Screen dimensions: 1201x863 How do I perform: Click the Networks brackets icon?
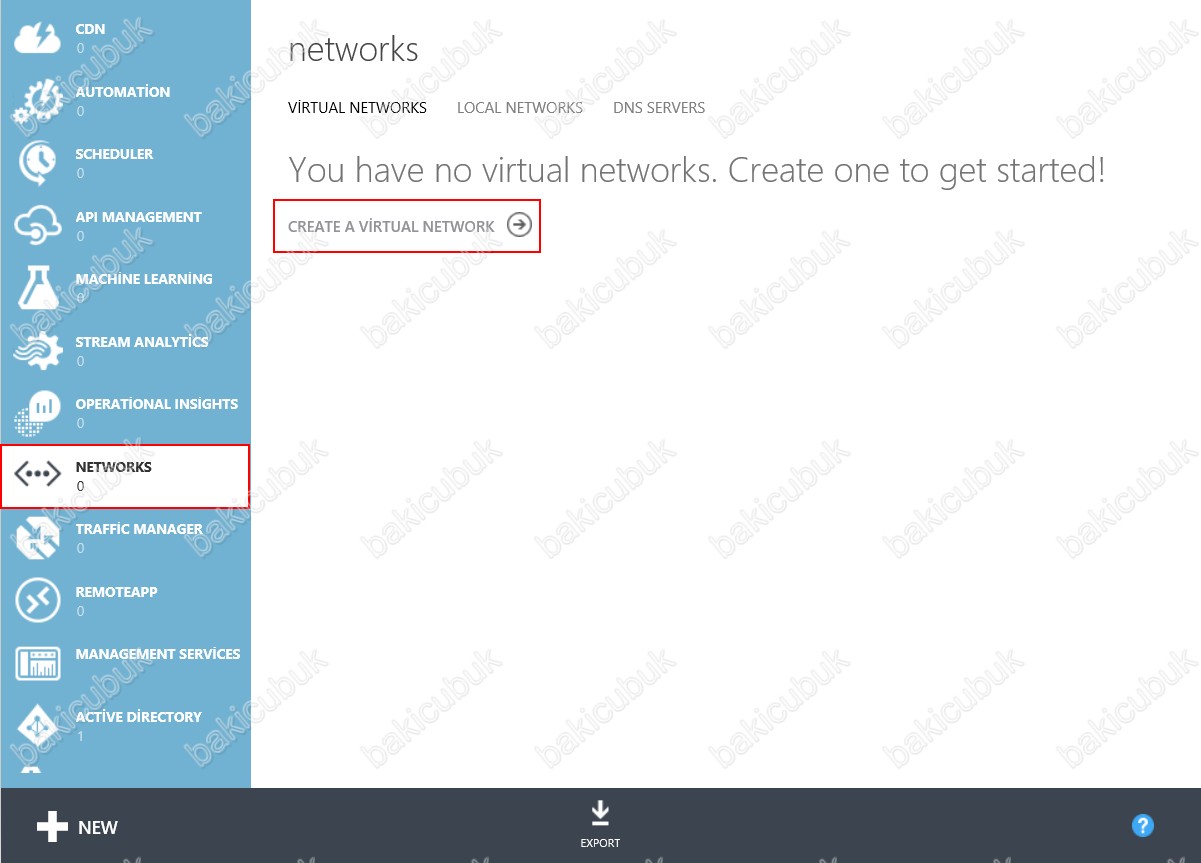38,476
